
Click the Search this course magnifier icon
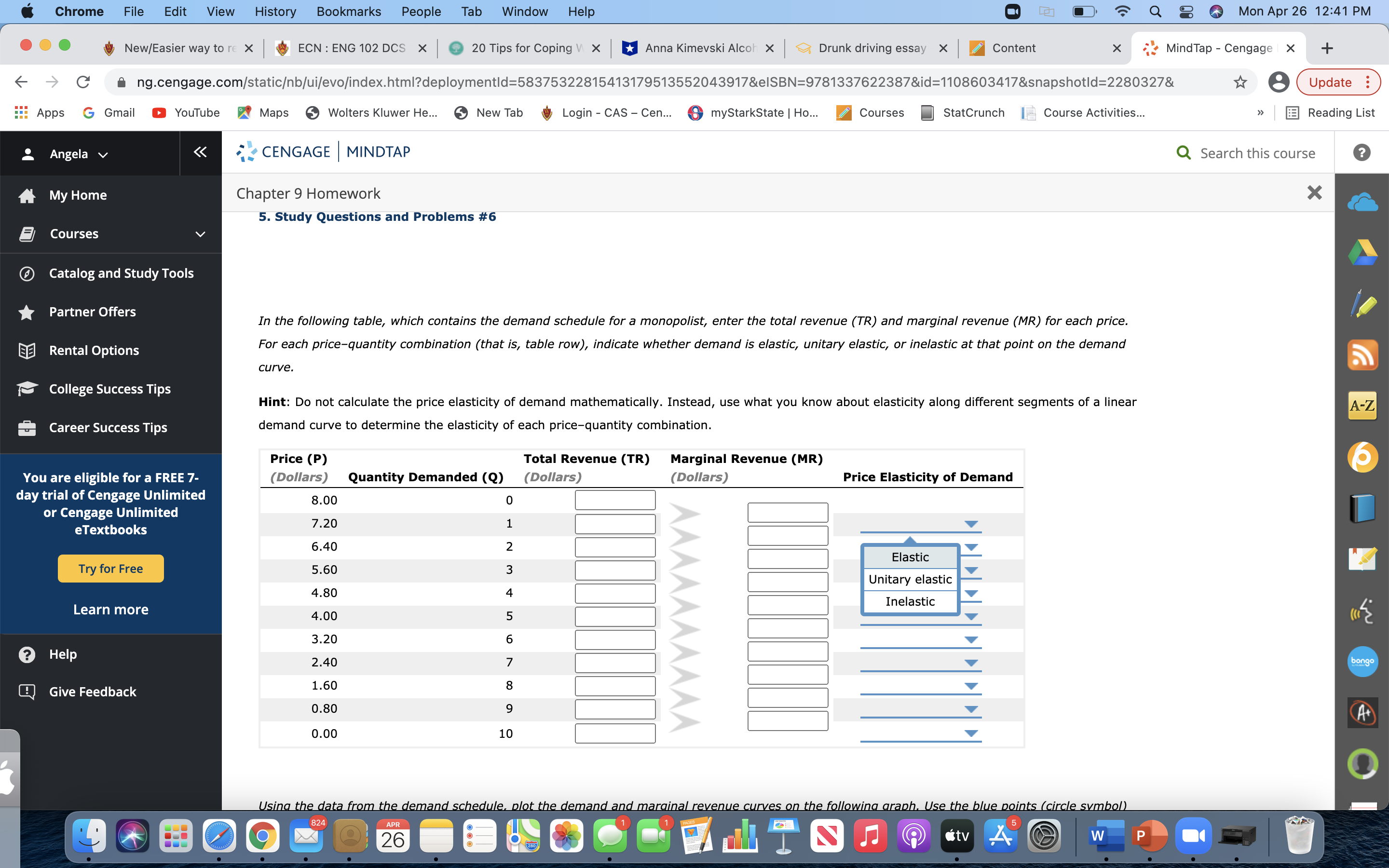tap(1183, 152)
